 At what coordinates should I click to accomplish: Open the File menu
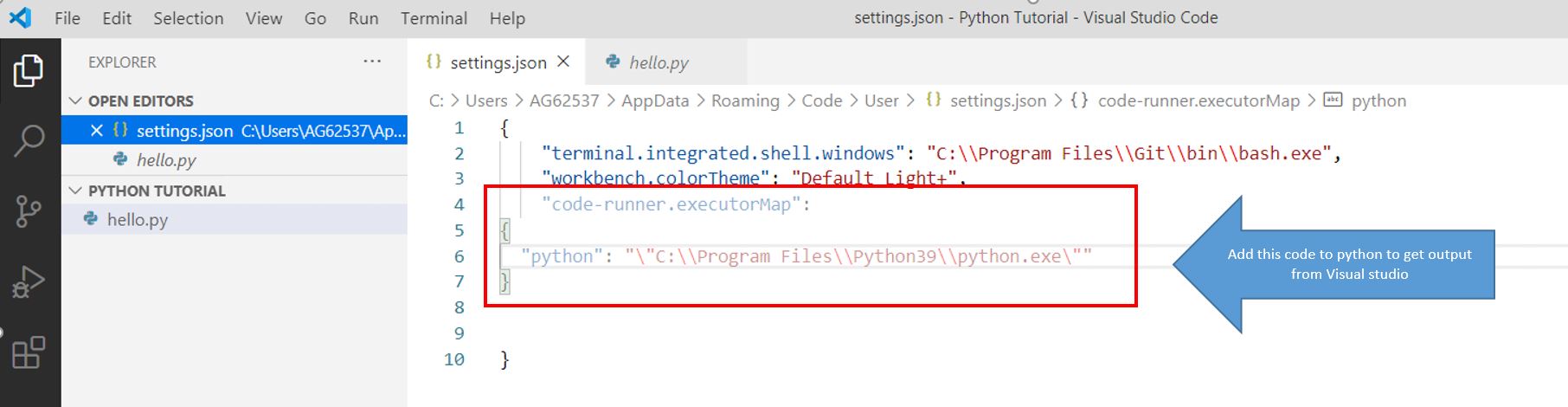pos(67,18)
